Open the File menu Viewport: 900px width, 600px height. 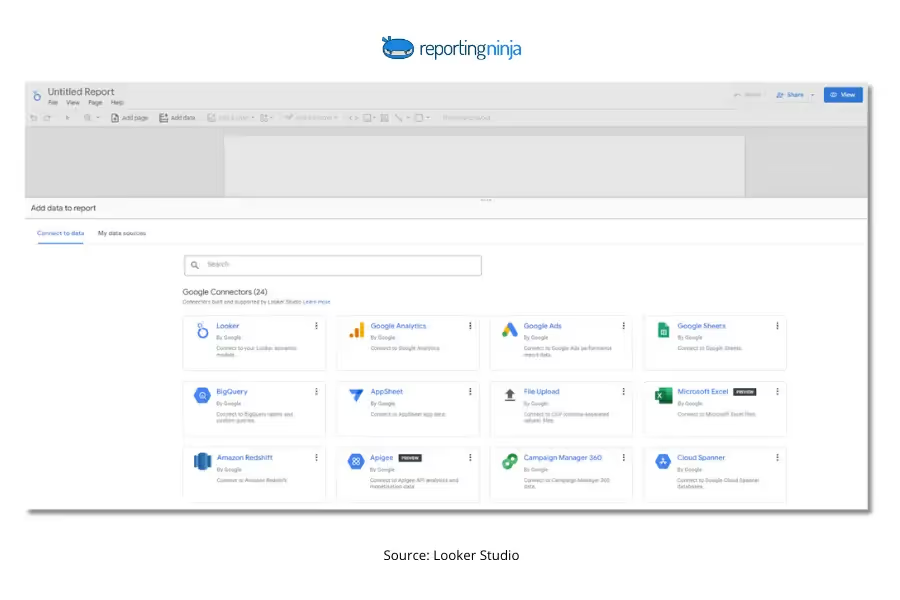coord(53,102)
